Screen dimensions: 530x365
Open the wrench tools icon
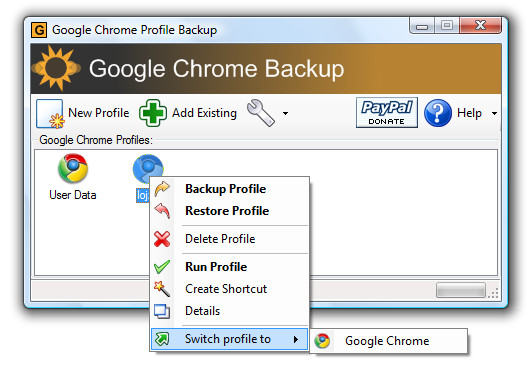click(x=261, y=113)
